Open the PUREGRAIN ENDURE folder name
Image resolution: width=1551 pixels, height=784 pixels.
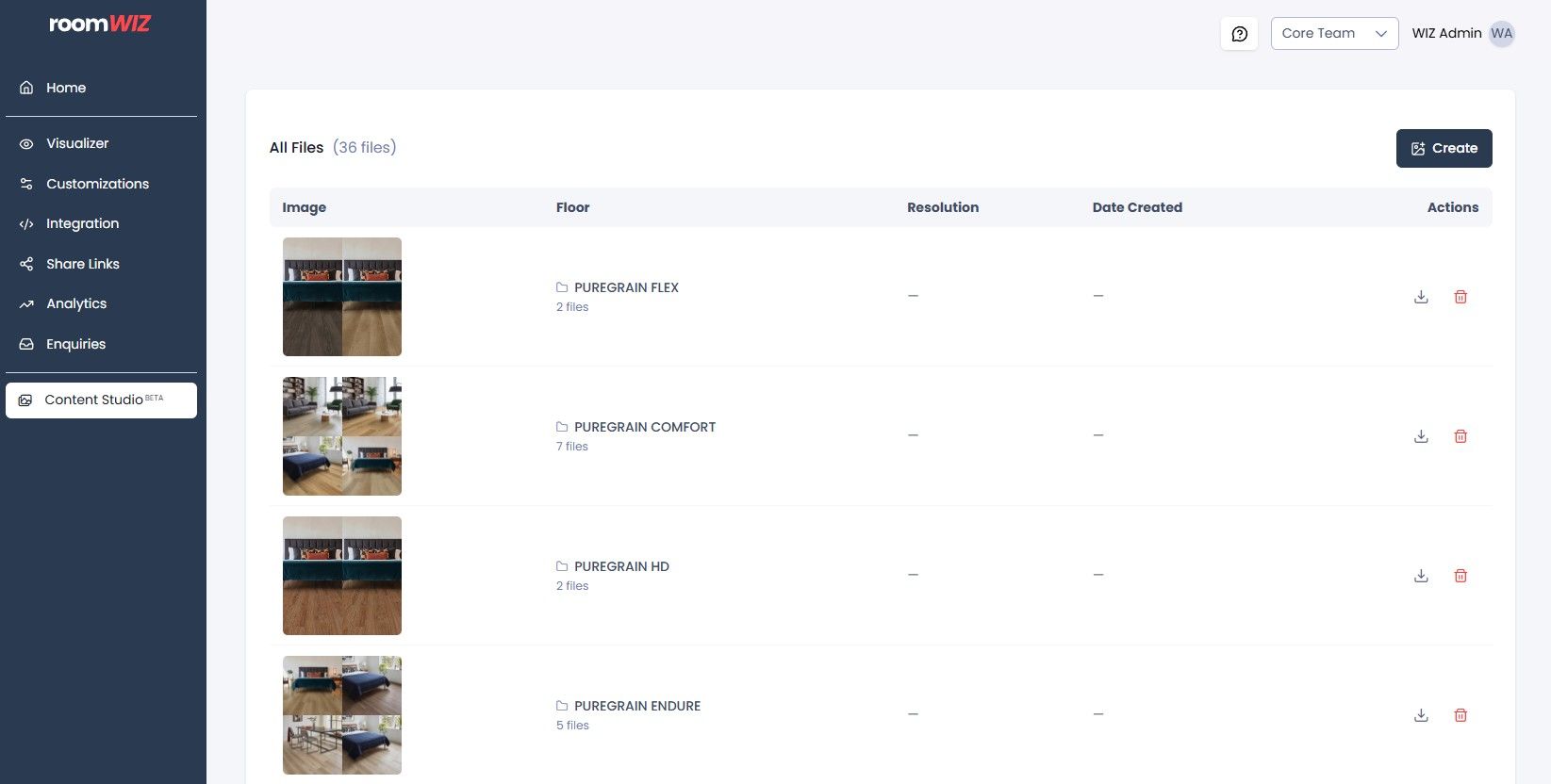tap(637, 706)
